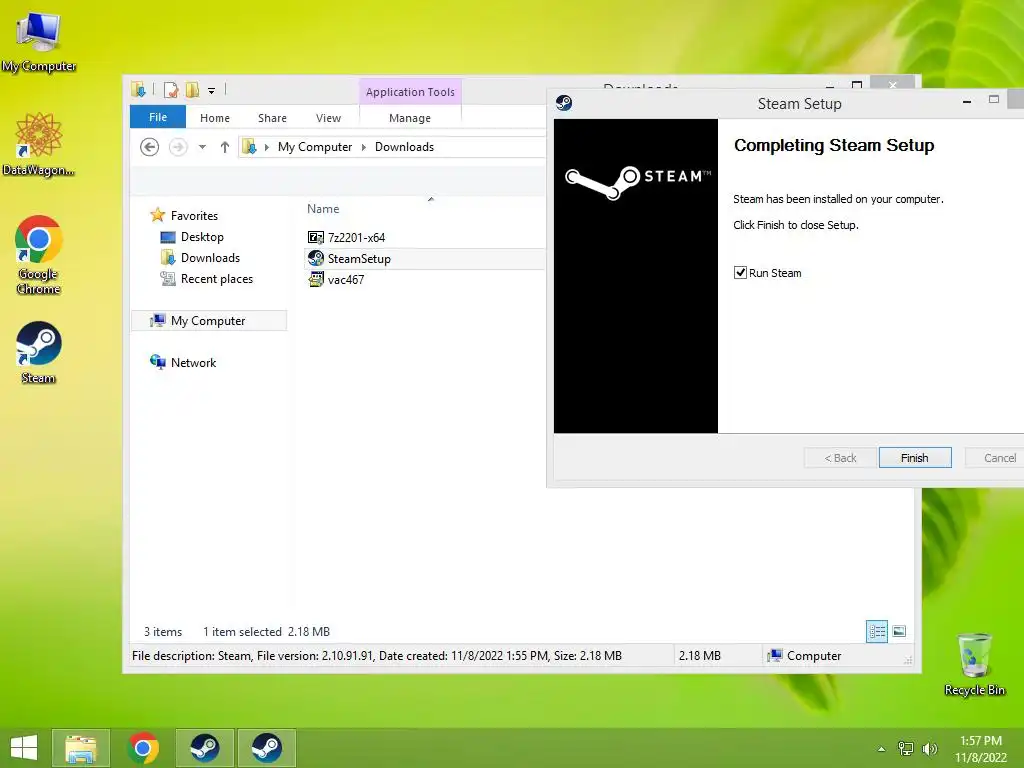Image resolution: width=1024 pixels, height=768 pixels.
Task: Click address bar folder icon
Action: (249, 146)
